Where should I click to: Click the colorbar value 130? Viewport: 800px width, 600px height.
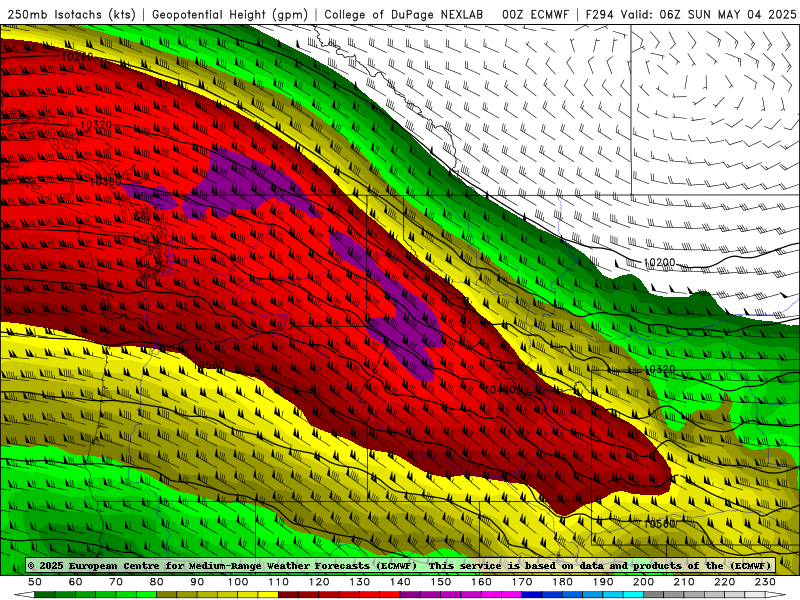coord(360,582)
